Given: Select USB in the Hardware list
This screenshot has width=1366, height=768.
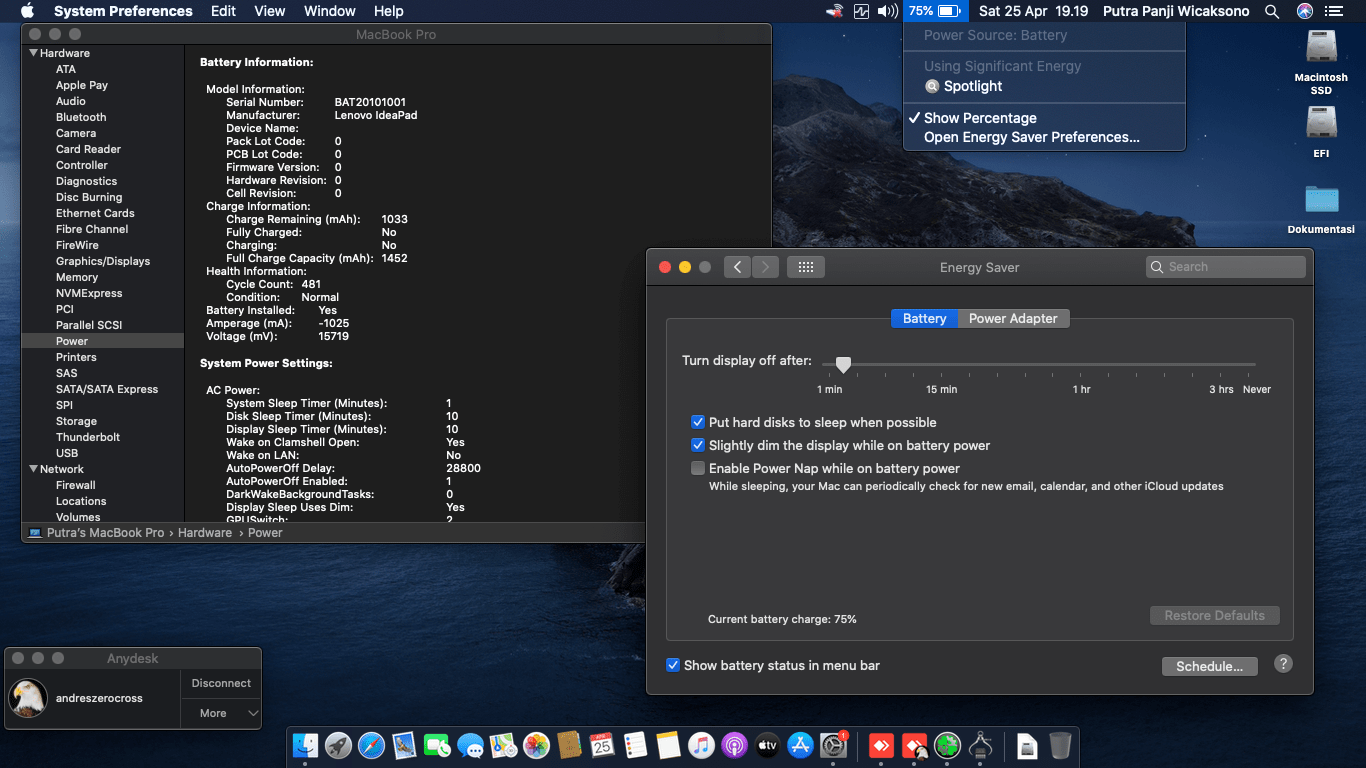Looking at the screenshot, I should [x=103, y=453].
